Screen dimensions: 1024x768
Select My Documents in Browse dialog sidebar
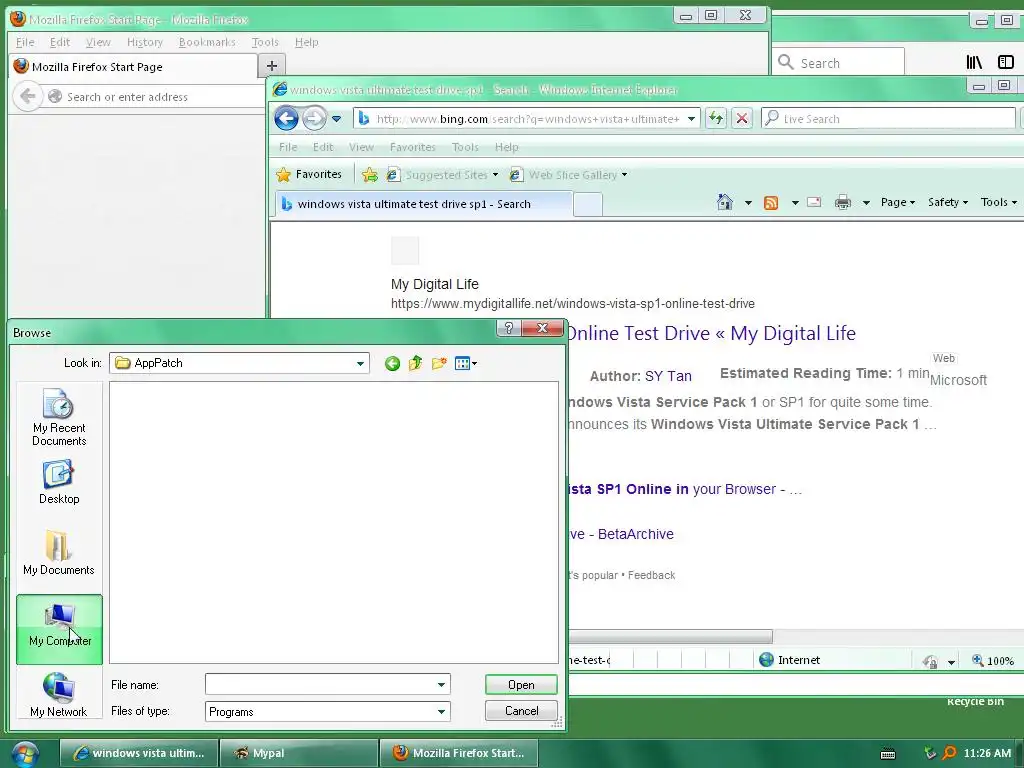[x=59, y=552]
